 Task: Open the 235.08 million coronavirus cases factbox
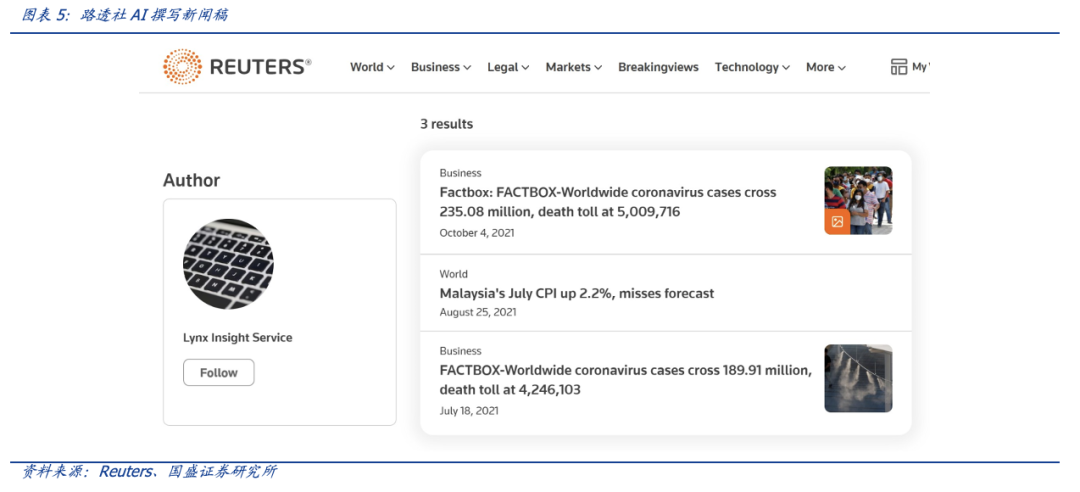click(x=607, y=202)
